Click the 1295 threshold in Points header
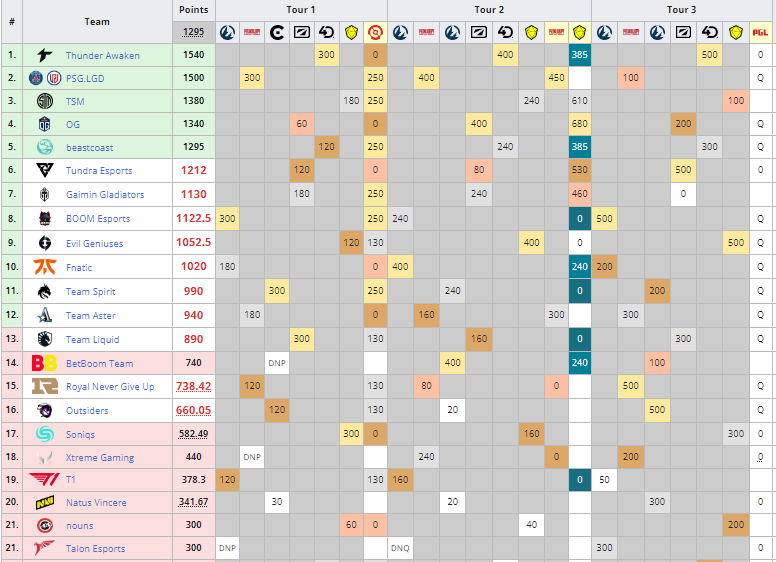This screenshot has height=562, width=776. pos(193,33)
